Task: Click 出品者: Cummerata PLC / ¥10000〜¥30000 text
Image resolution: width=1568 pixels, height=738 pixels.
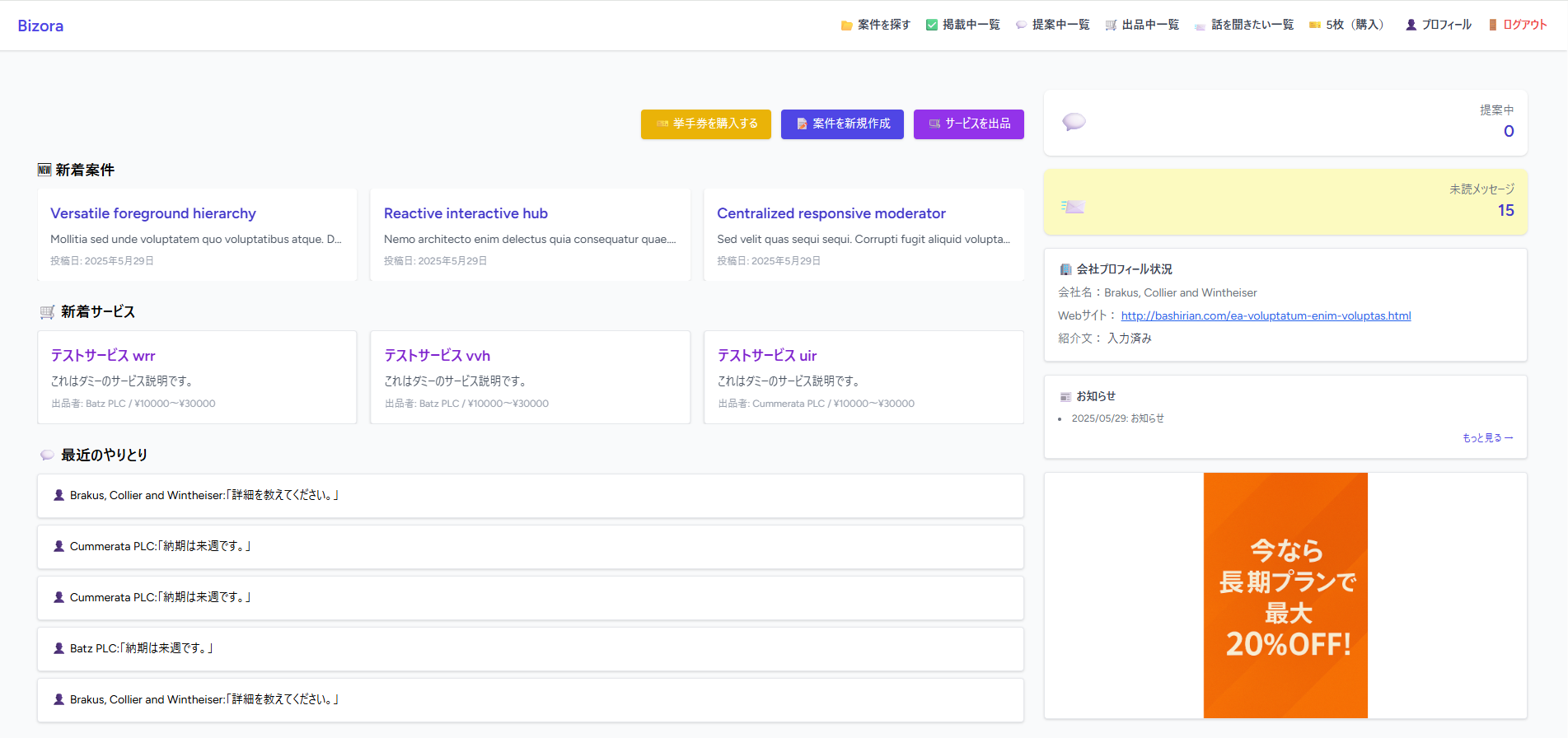Action: (816, 404)
